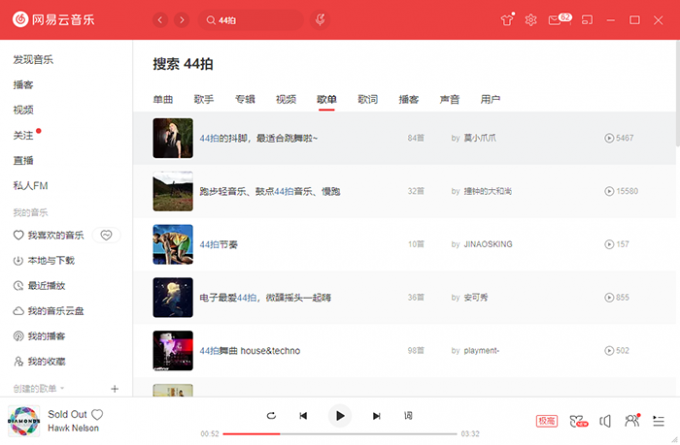Show lyrics with the 词 button
680x445 pixels.
click(408, 416)
